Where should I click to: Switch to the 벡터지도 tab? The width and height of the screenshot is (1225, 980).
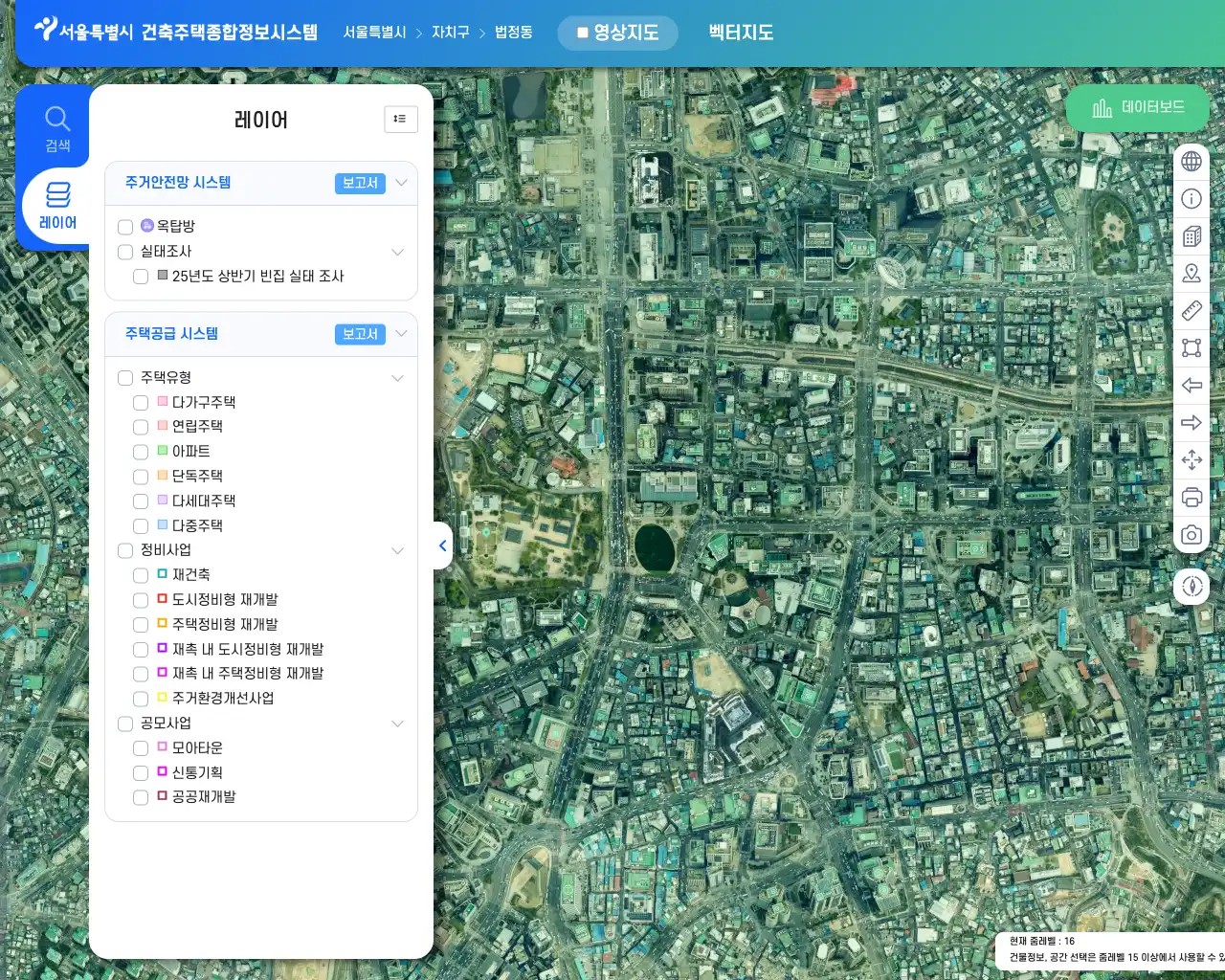[x=740, y=33]
